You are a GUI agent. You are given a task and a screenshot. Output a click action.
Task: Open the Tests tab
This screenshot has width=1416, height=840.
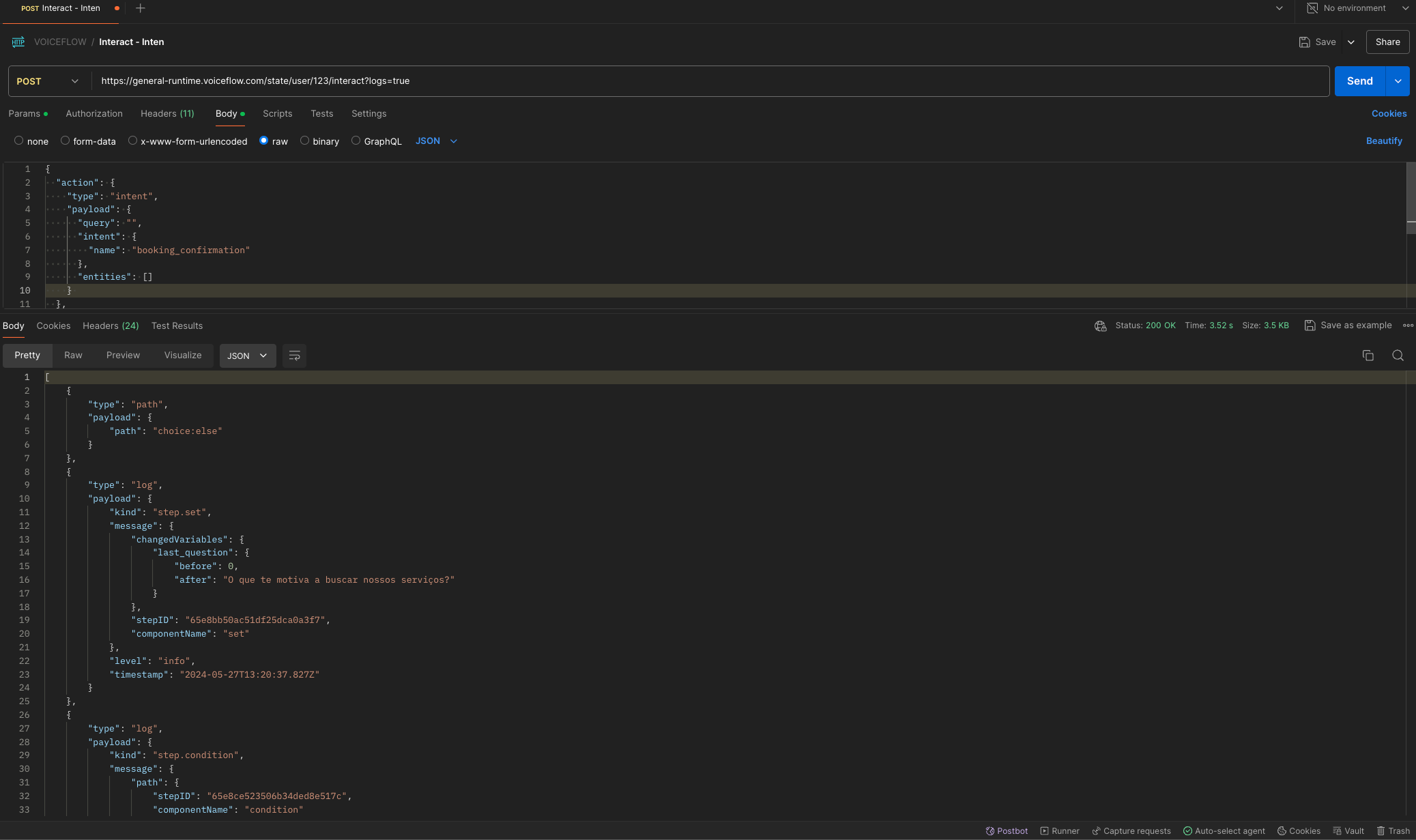pos(322,113)
